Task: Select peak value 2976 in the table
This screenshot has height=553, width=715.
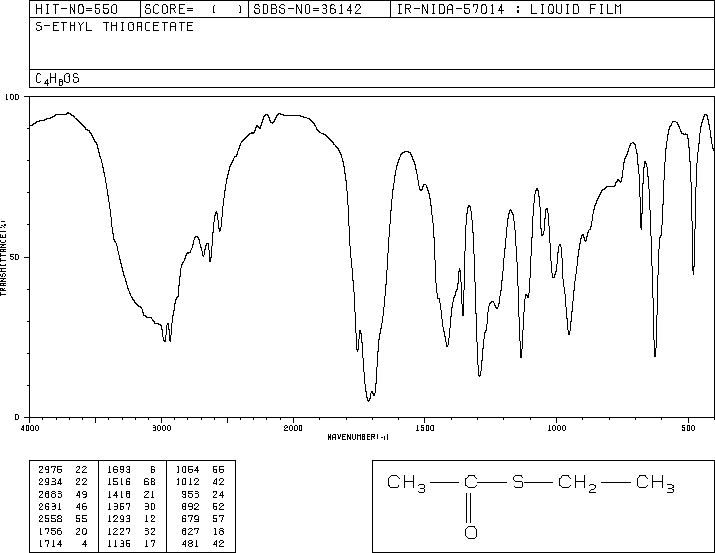Action: 50,470
